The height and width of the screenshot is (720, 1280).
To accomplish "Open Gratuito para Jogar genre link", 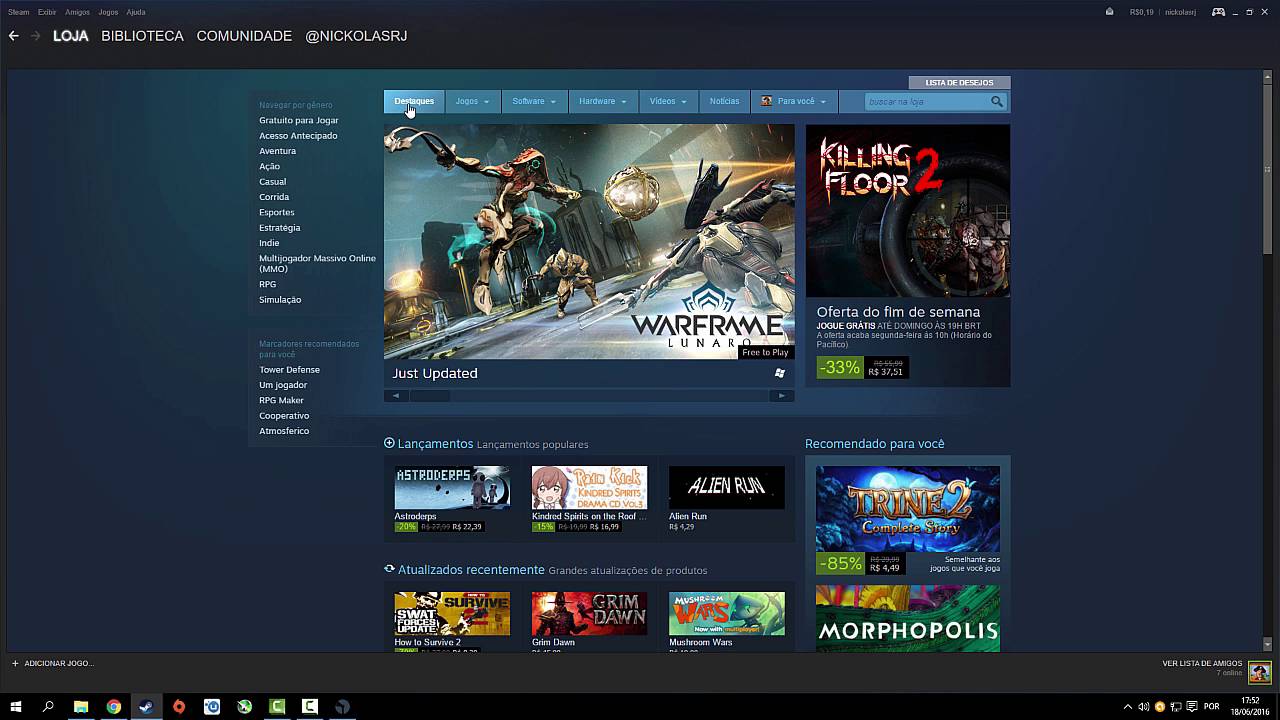I will coord(299,120).
